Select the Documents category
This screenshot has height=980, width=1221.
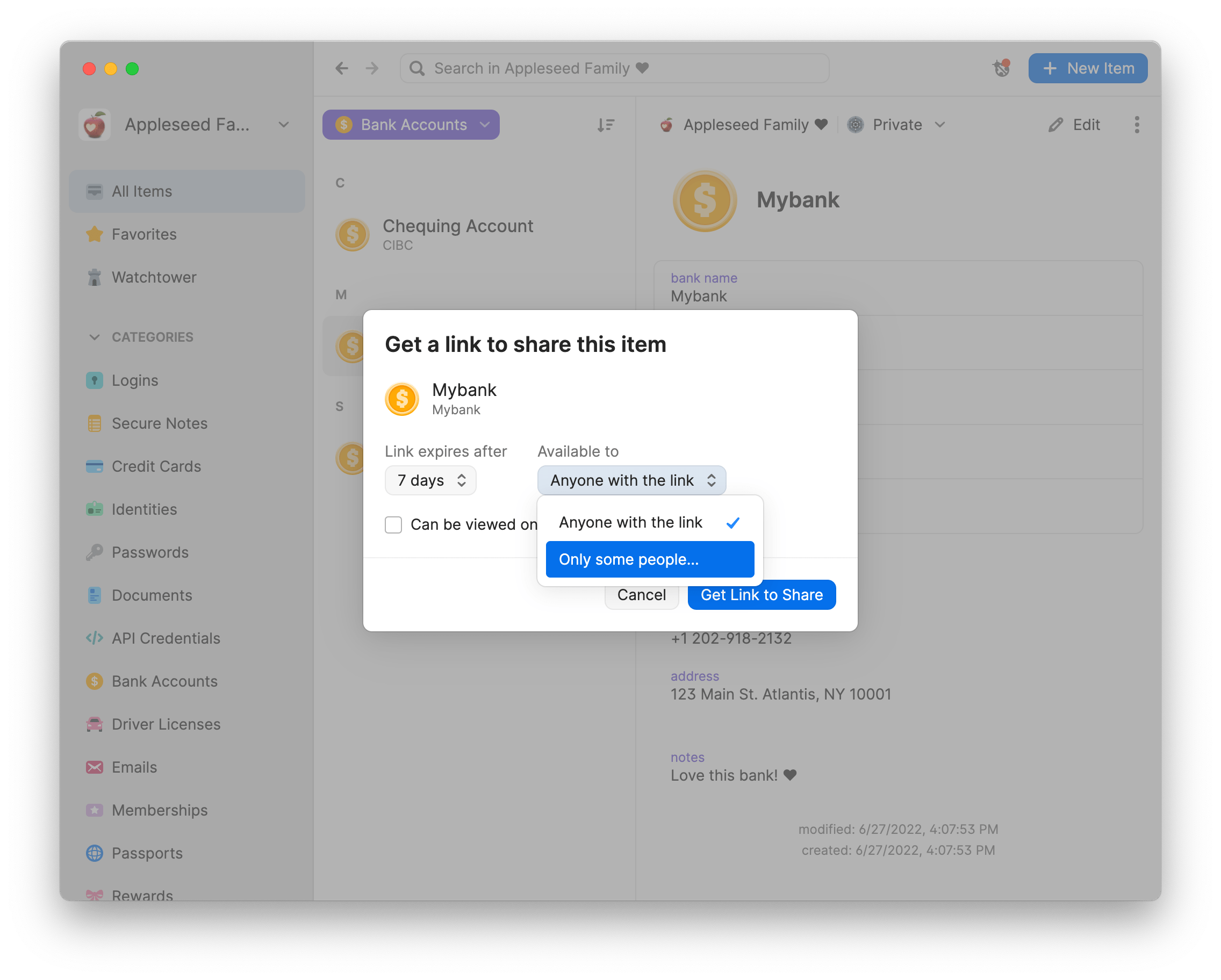[186, 596]
